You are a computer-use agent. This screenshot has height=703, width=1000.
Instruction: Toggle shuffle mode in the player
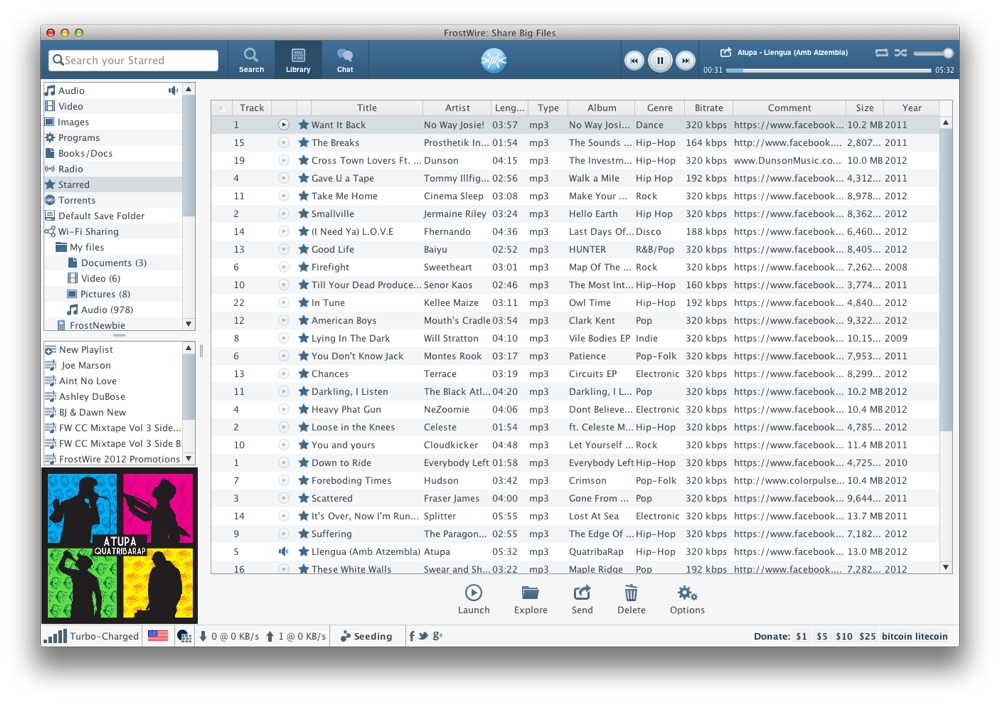(x=901, y=52)
